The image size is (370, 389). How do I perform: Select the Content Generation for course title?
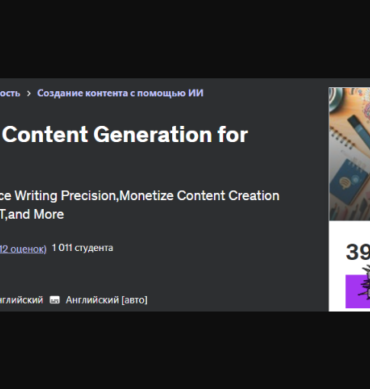pos(125,135)
